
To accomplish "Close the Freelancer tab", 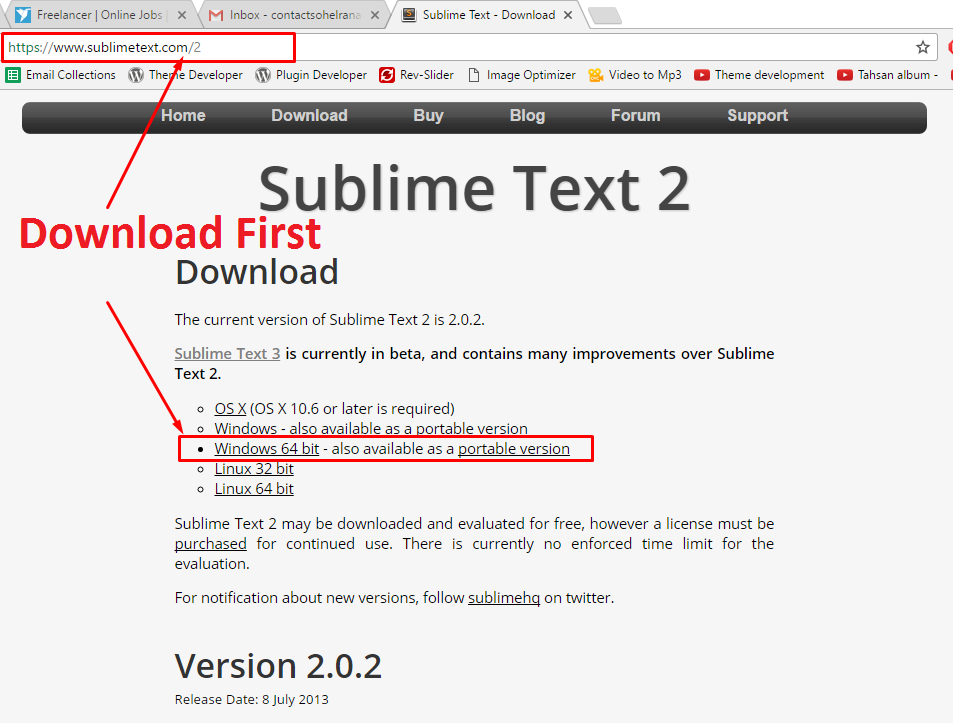I will click(x=182, y=15).
